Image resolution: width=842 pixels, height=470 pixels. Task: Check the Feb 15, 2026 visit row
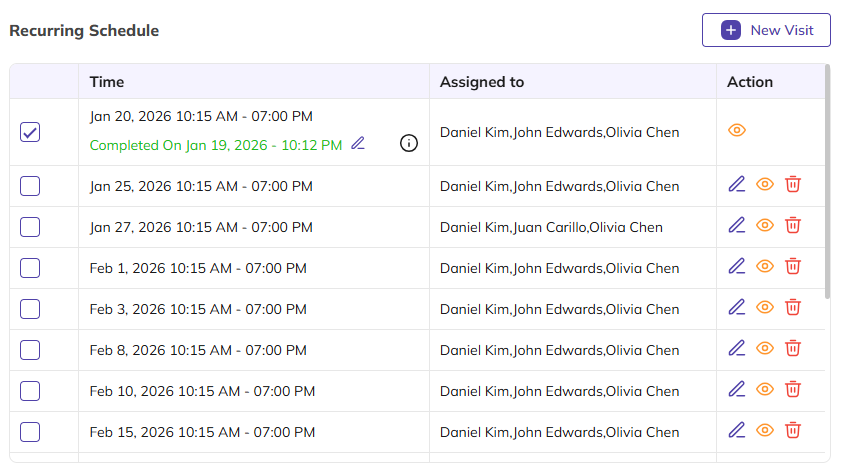(x=30, y=432)
